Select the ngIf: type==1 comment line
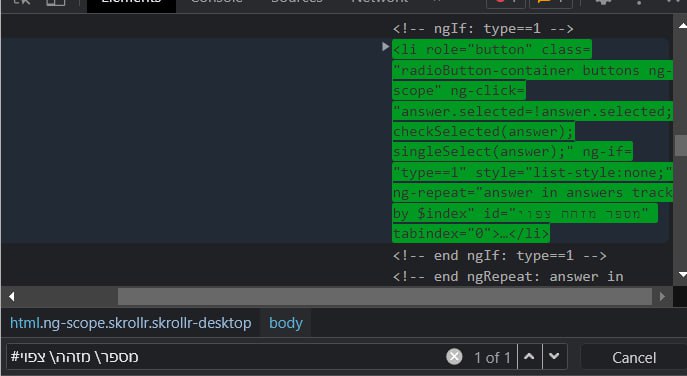Image resolution: width=687 pixels, height=376 pixels. 483,29
